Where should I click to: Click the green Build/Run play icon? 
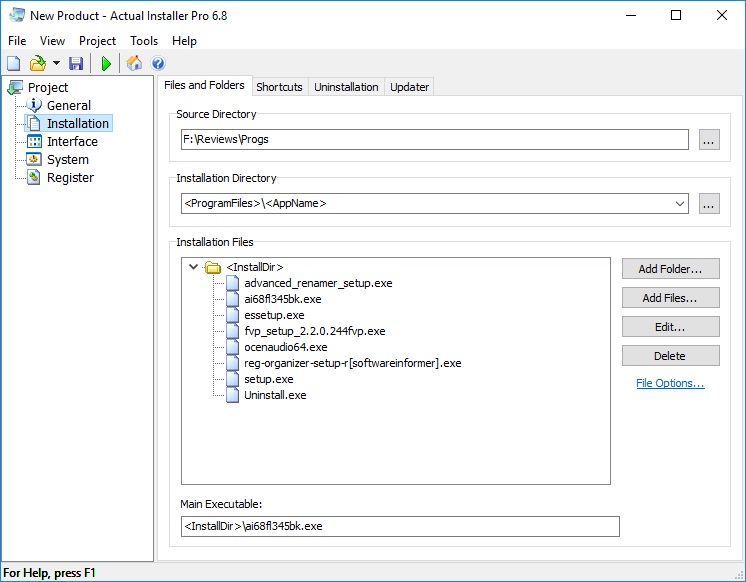point(107,63)
